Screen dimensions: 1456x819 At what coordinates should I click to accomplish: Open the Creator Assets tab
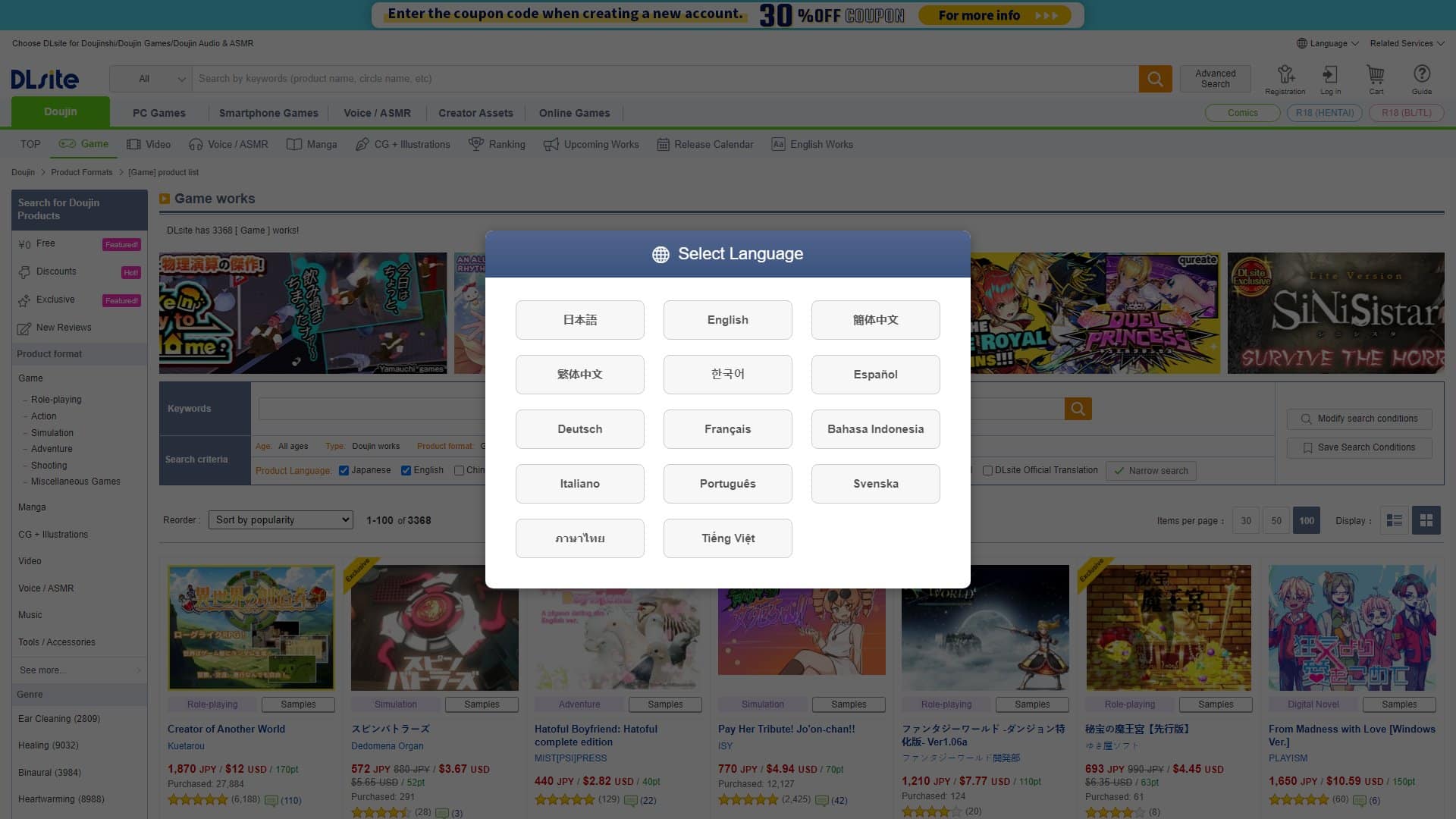click(475, 113)
